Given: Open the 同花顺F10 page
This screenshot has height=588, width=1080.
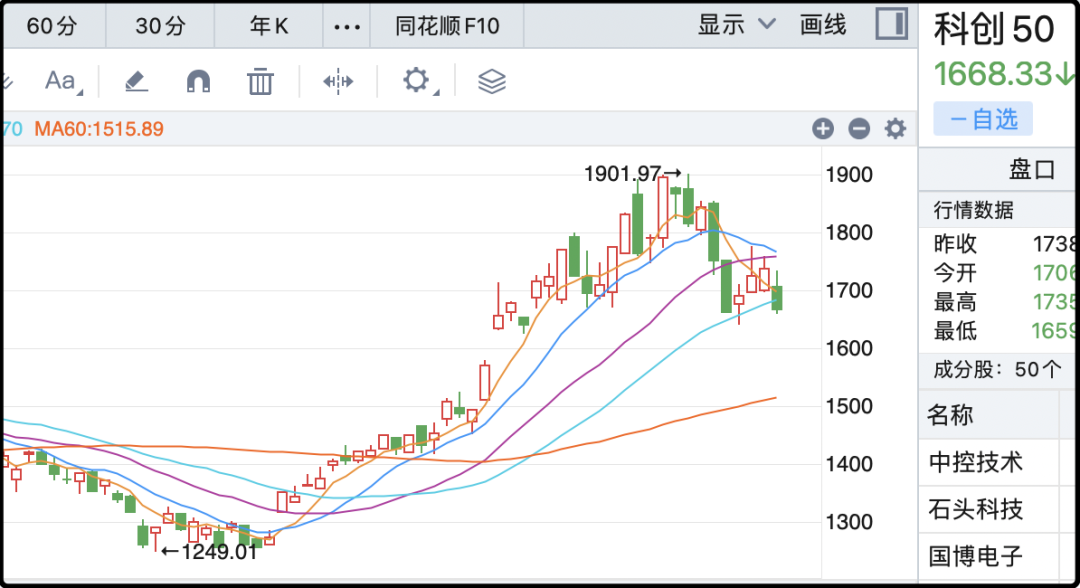Looking at the screenshot, I should pos(447,26).
